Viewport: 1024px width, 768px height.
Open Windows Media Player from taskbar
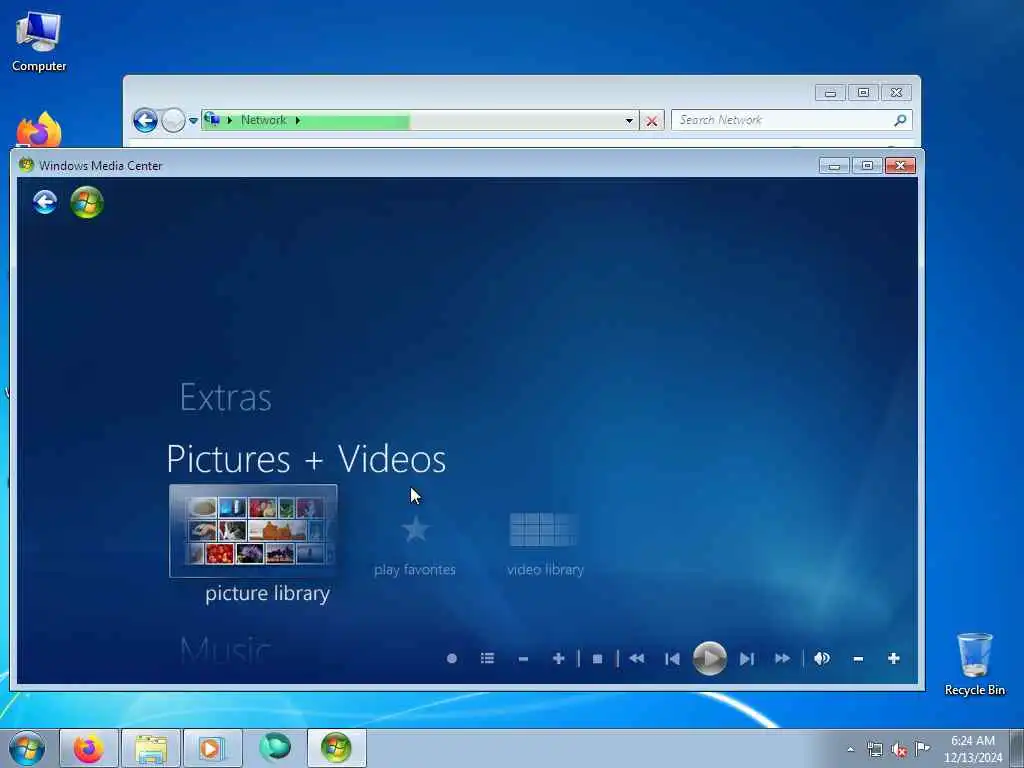[212, 748]
